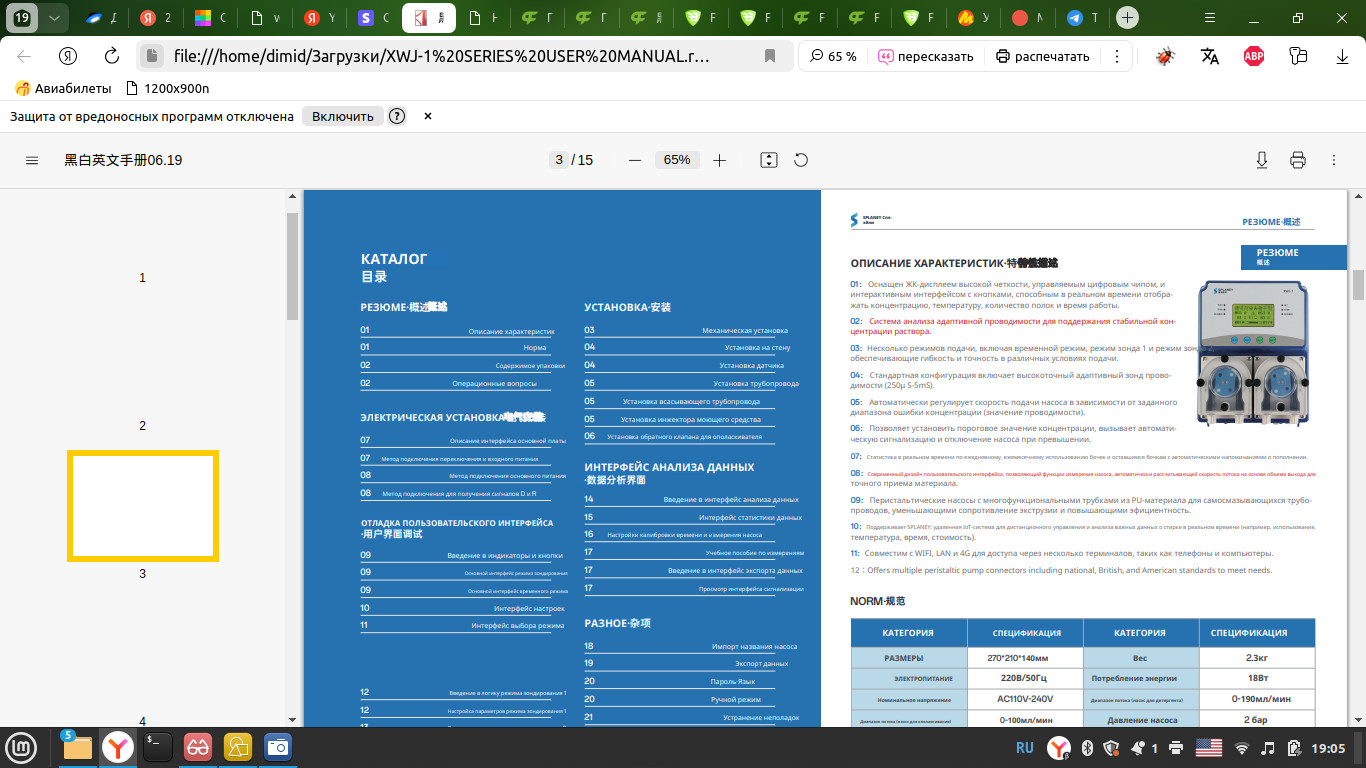Zoom in the PDF with the plus button

click(x=720, y=160)
